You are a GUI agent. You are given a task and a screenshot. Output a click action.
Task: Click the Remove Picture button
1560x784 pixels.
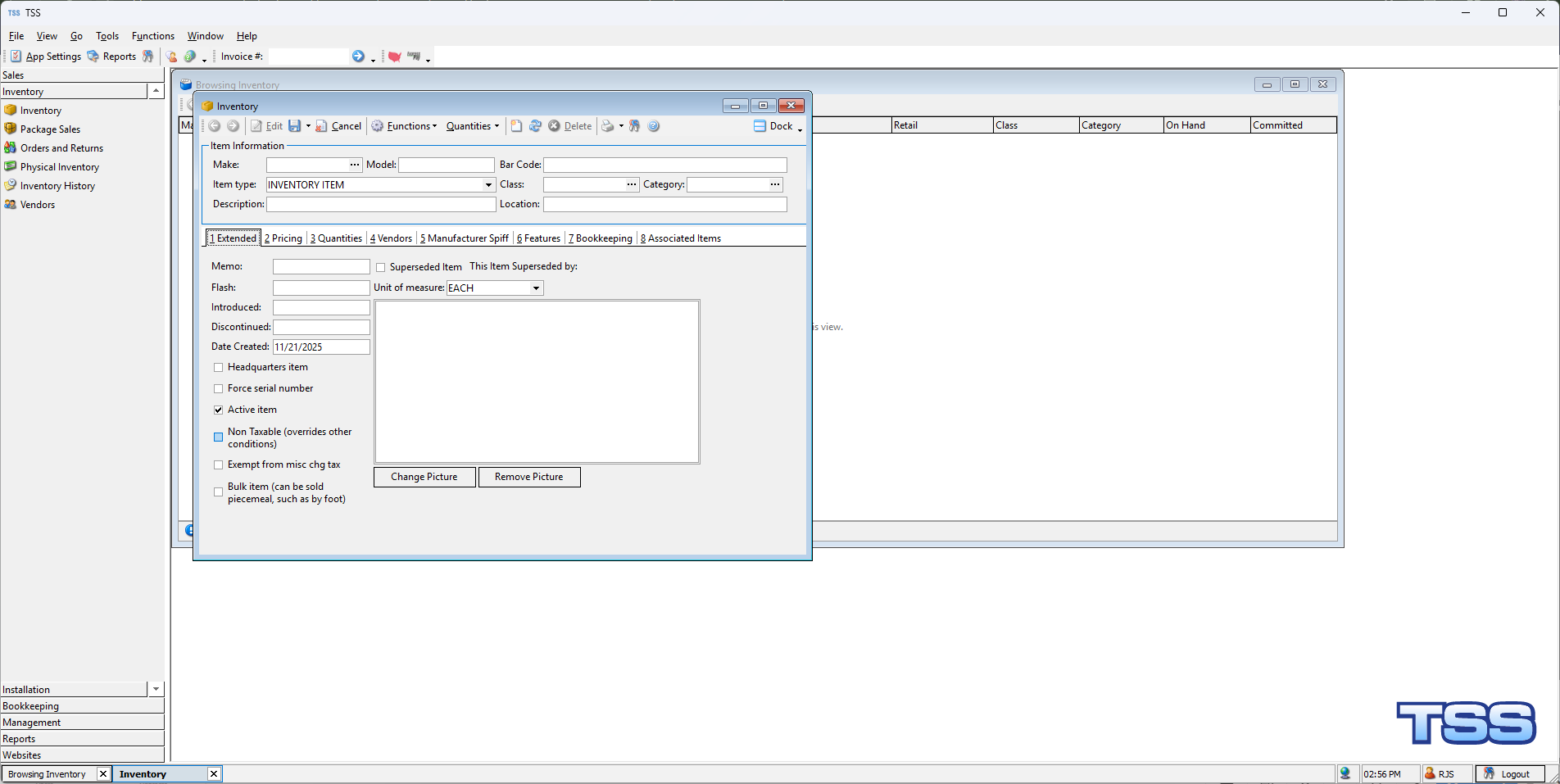pyautogui.click(x=529, y=477)
